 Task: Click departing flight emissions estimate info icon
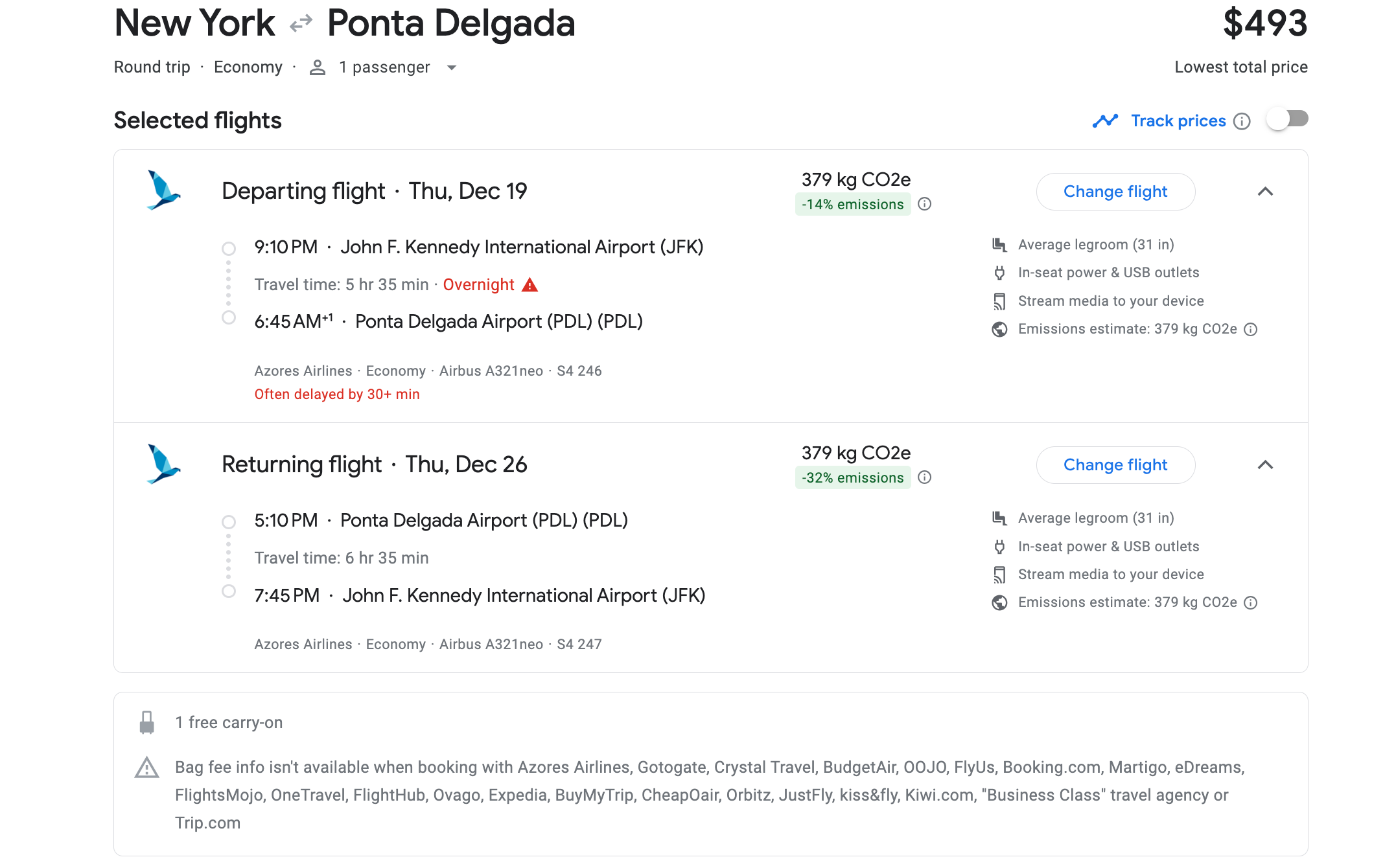(1251, 329)
